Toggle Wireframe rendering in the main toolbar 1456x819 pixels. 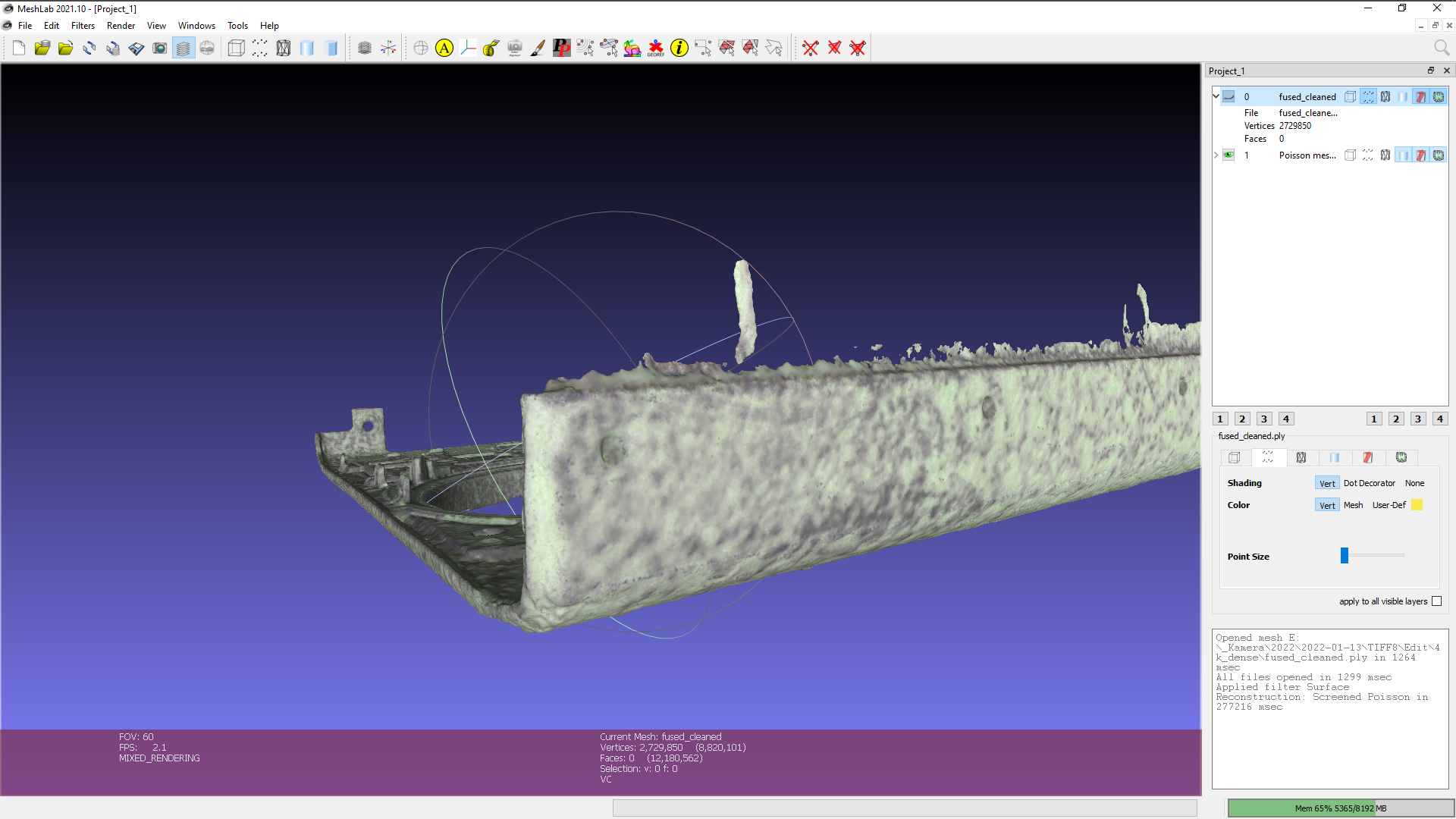click(x=283, y=49)
